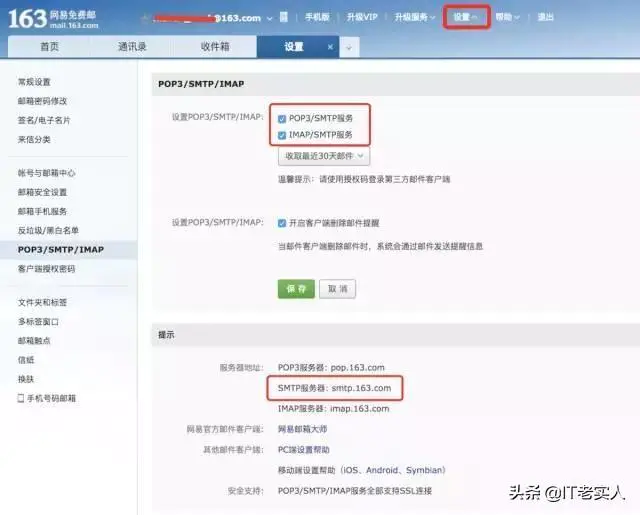Click the POP3/SMTP/IMAP section heading
The image size is (640, 515).
[x=201, y=84]
